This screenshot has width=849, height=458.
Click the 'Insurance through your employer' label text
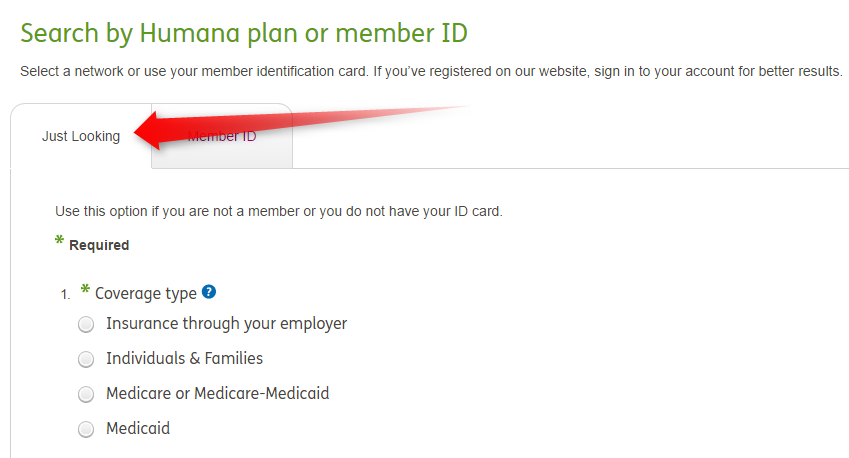226,324
